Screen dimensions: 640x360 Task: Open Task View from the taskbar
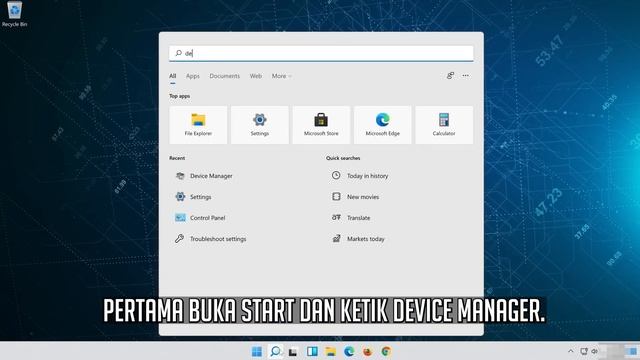(293, 352)
